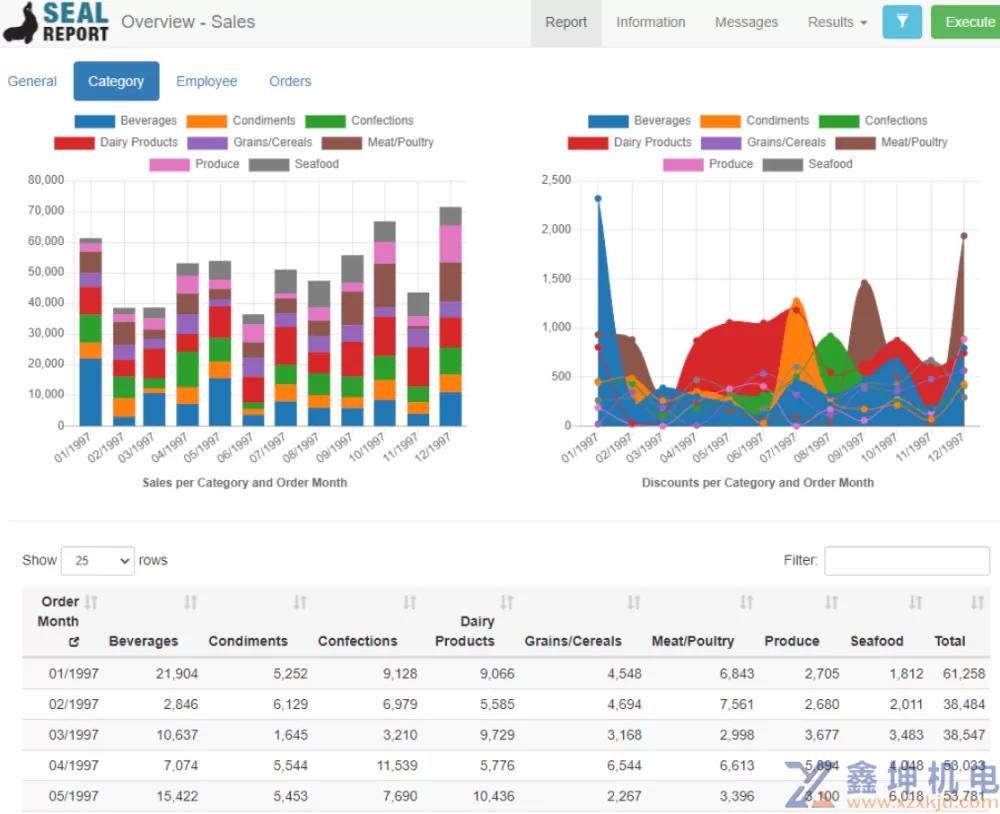Toggle Produce in discounts chart legend
The image size is (1000, 814).
709,164
